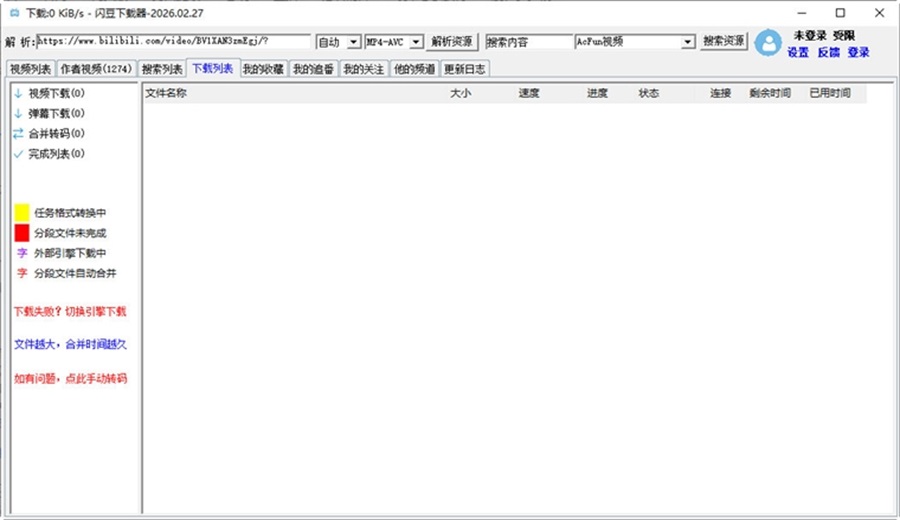Click the 剩余时间 column header
The height and width of the screenshot is (520, 900).
770,93
